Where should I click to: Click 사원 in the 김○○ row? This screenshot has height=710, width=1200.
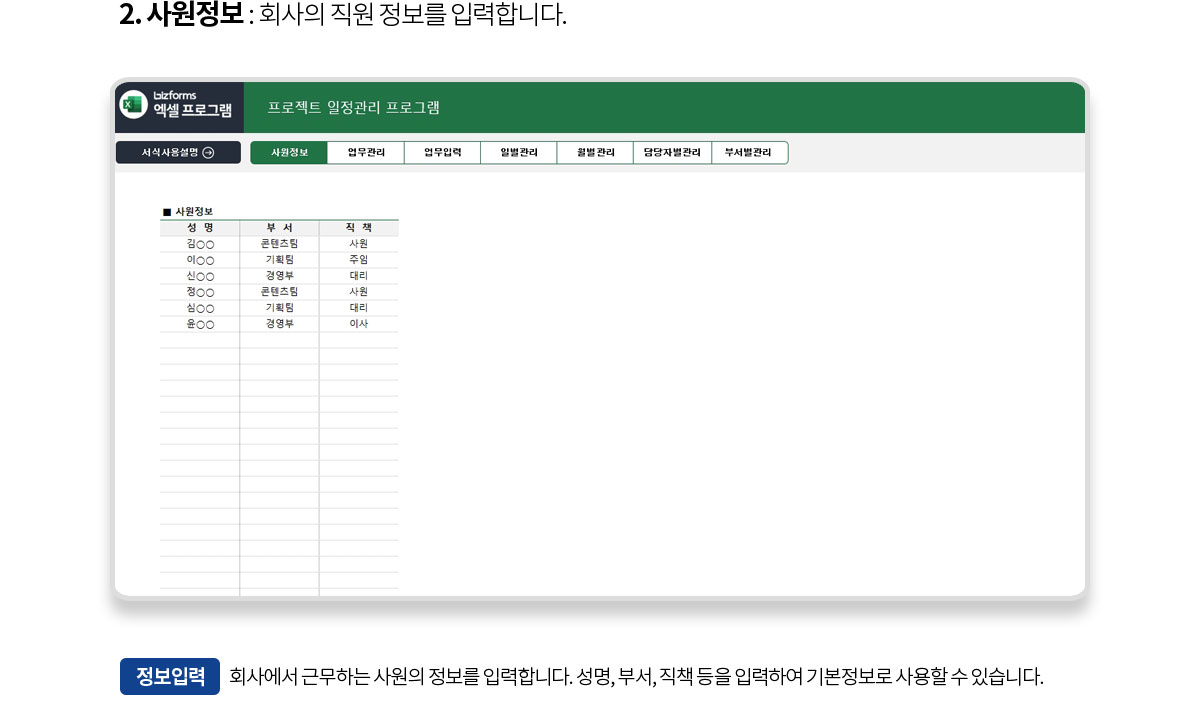point(359,244)
